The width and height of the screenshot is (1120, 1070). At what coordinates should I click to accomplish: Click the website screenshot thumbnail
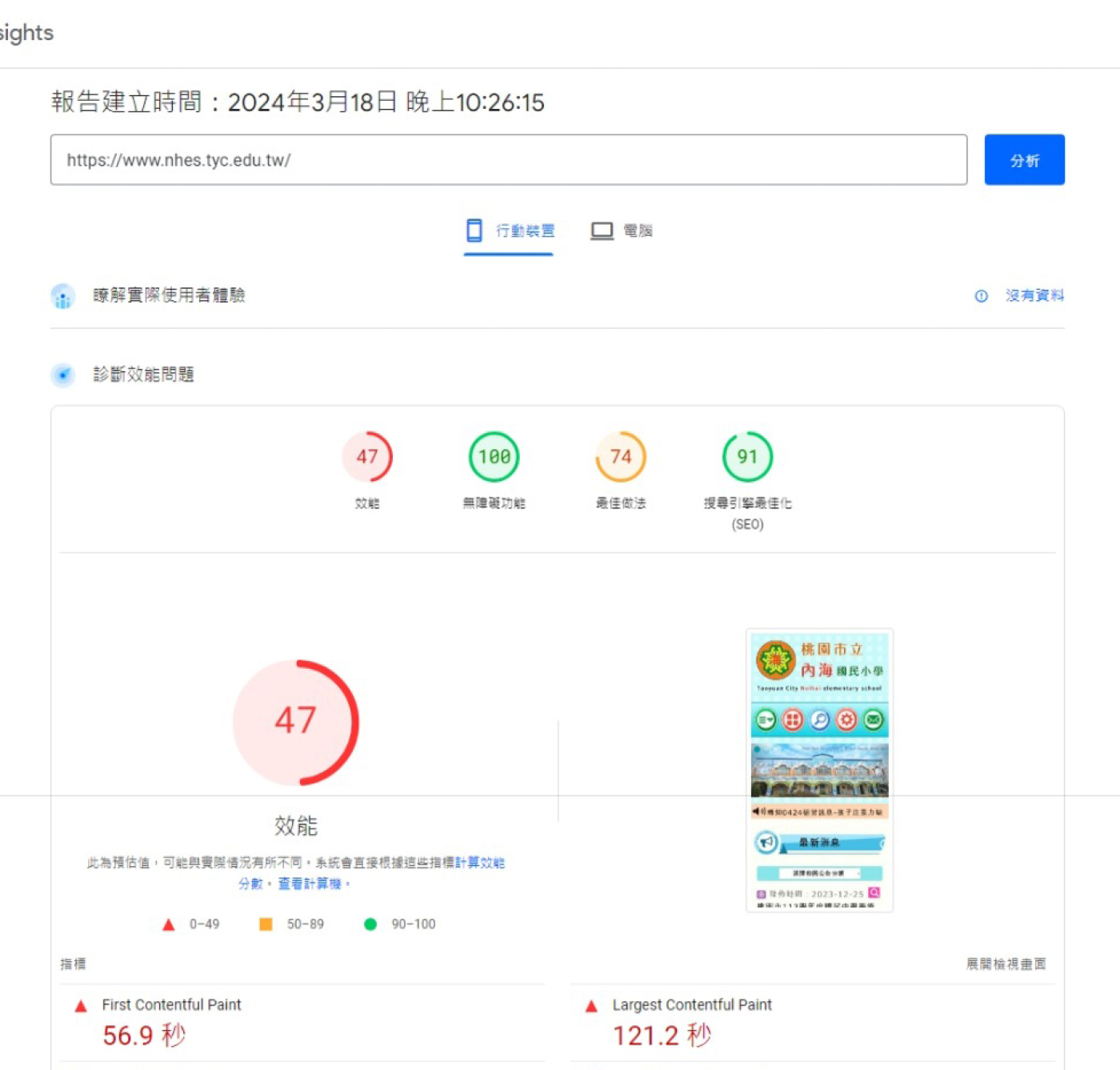(x=819, y=770)
